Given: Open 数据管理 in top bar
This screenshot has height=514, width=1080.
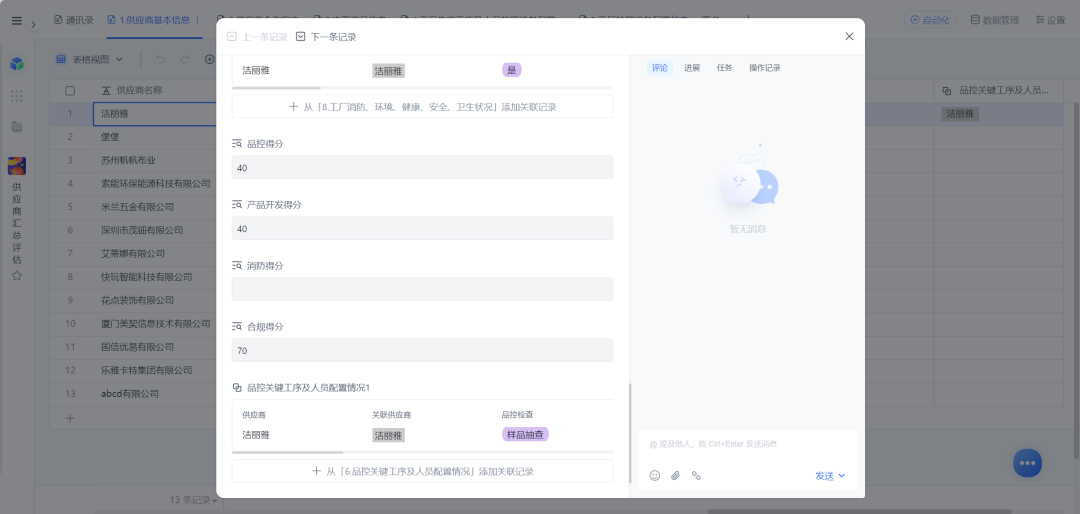Looking at the screenshot, I should pos(995,20).
